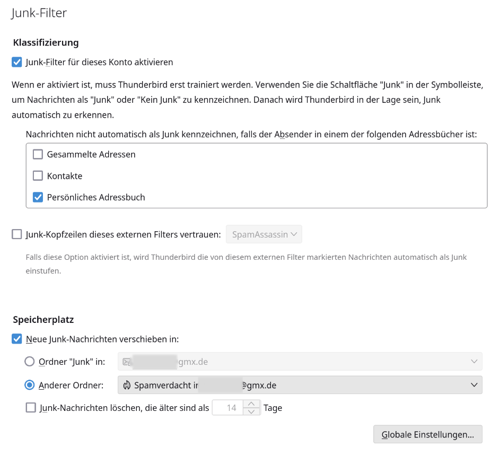Click the Persönliches Adressbuch label text
The image size is (492, 456).
(96, 197)
